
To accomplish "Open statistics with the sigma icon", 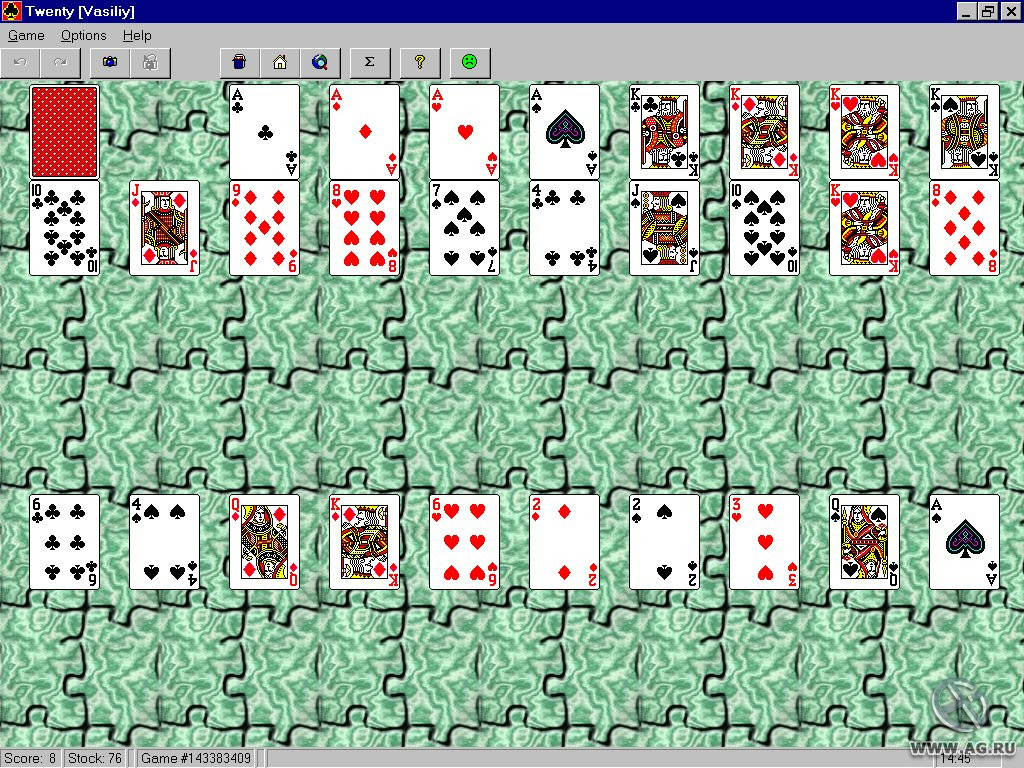I will tap(370, 63).
